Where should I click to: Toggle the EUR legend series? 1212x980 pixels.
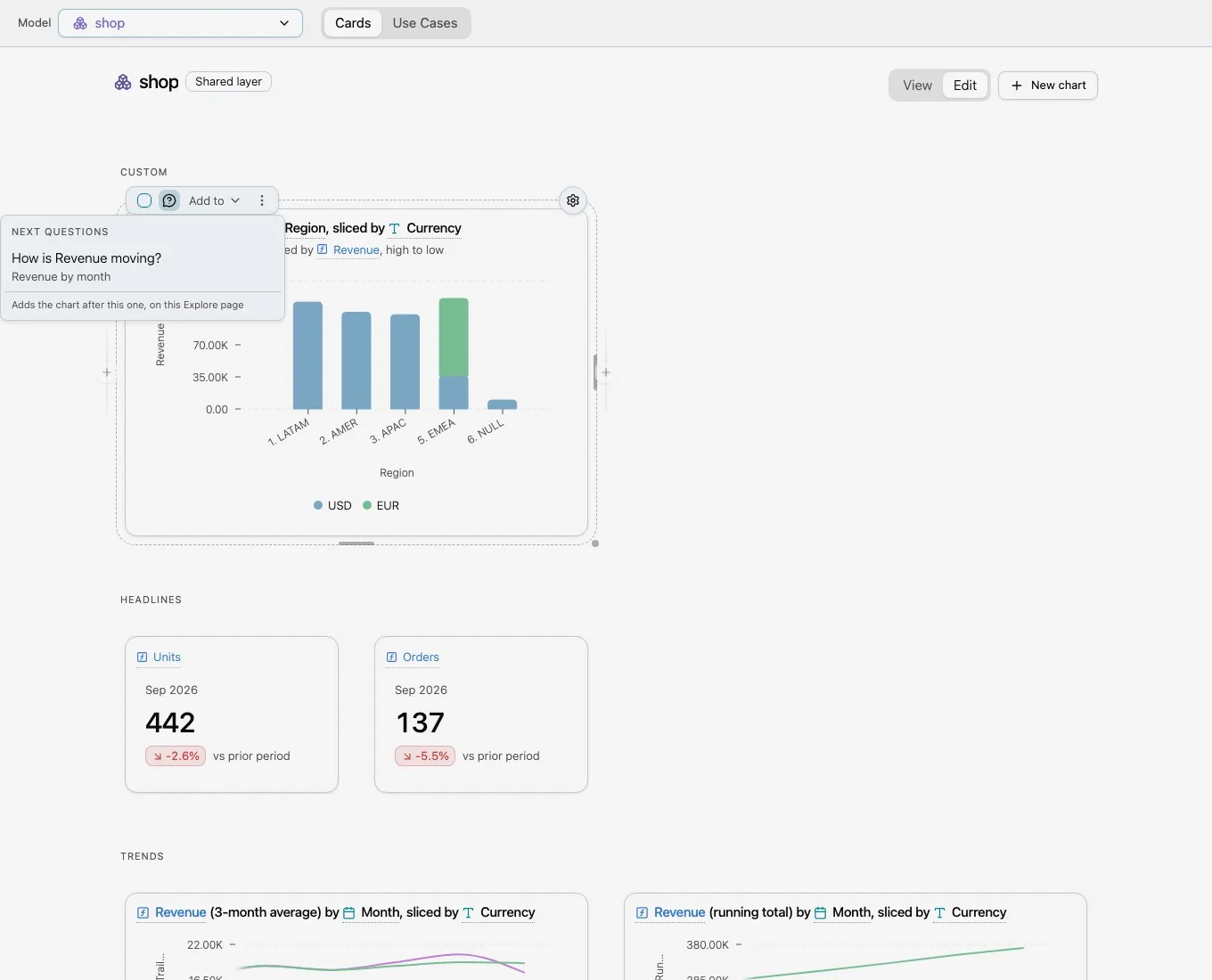coord(381,505)
